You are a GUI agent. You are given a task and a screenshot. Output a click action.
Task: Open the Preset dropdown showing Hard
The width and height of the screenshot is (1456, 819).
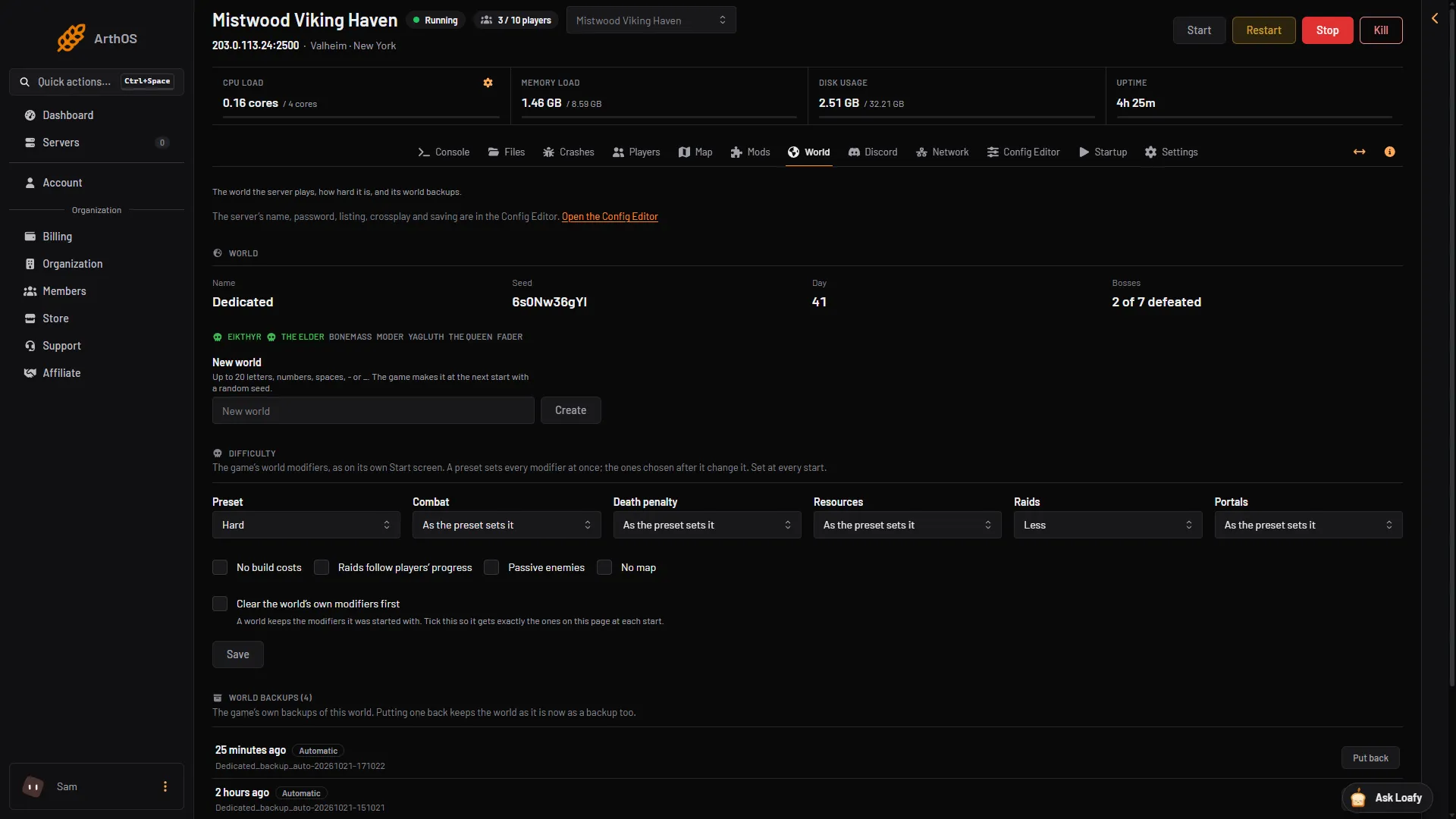[x=306, y=525]
